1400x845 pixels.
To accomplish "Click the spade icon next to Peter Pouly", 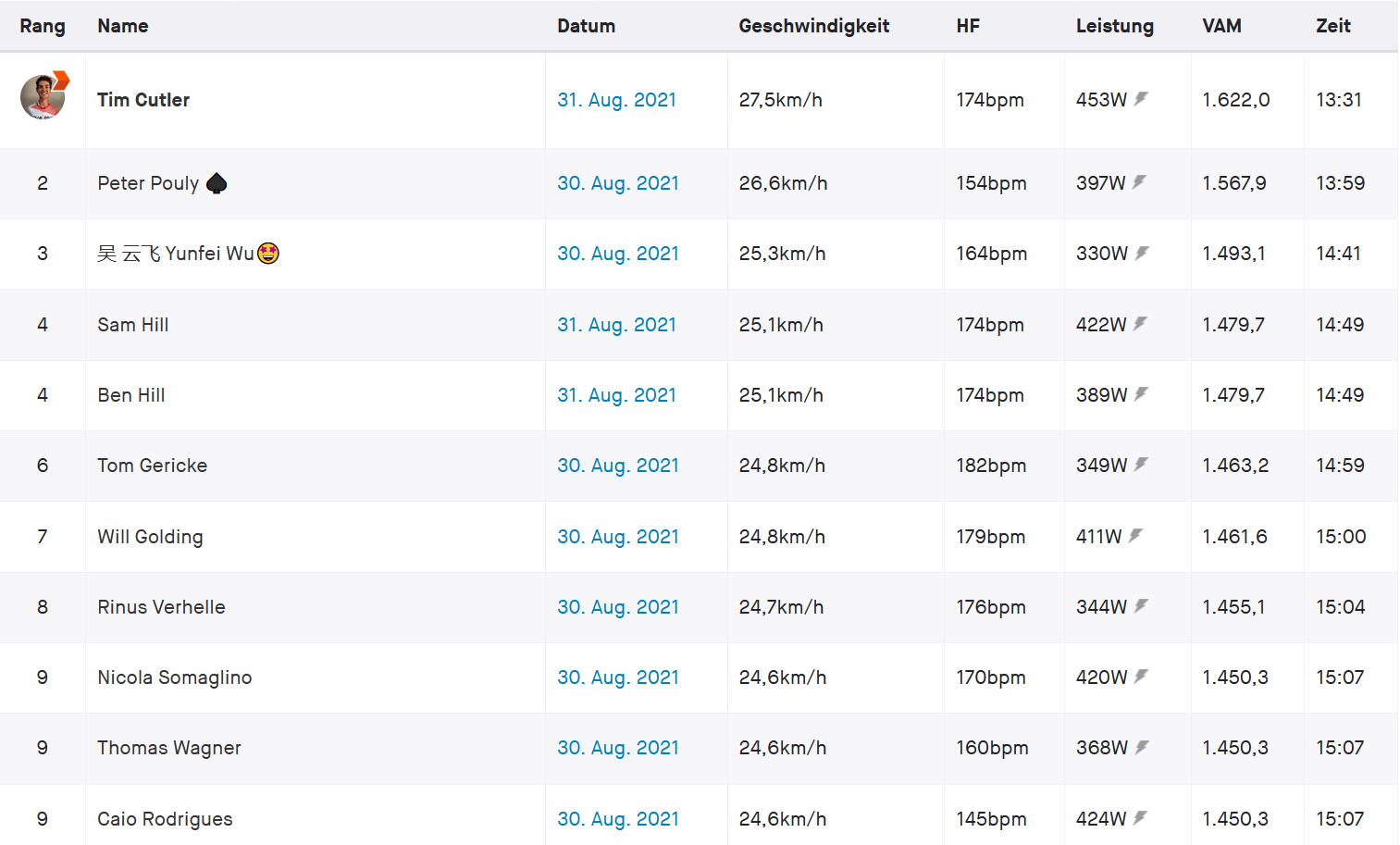I will 217,183.
